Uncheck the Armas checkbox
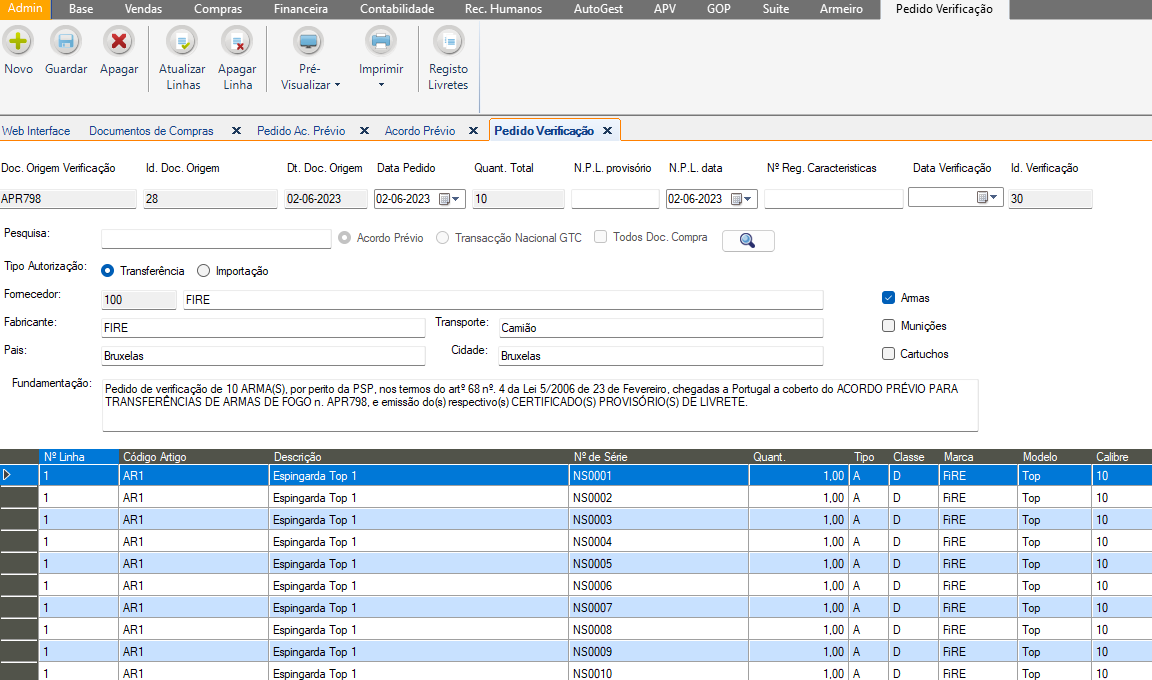 (888, 298)
